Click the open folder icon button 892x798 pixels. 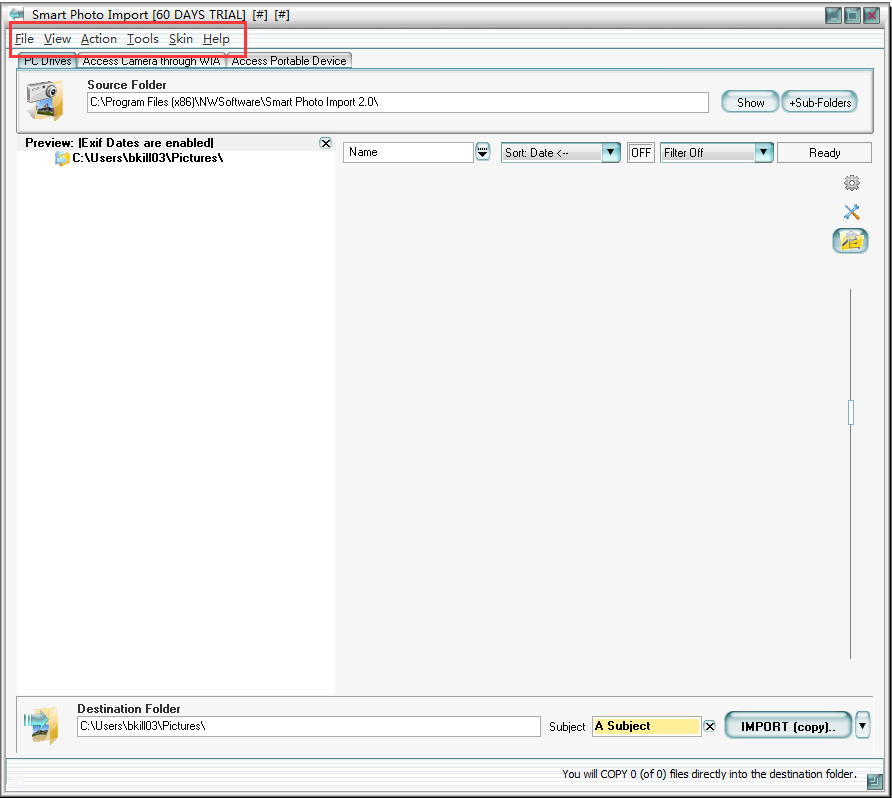[850, 241]
